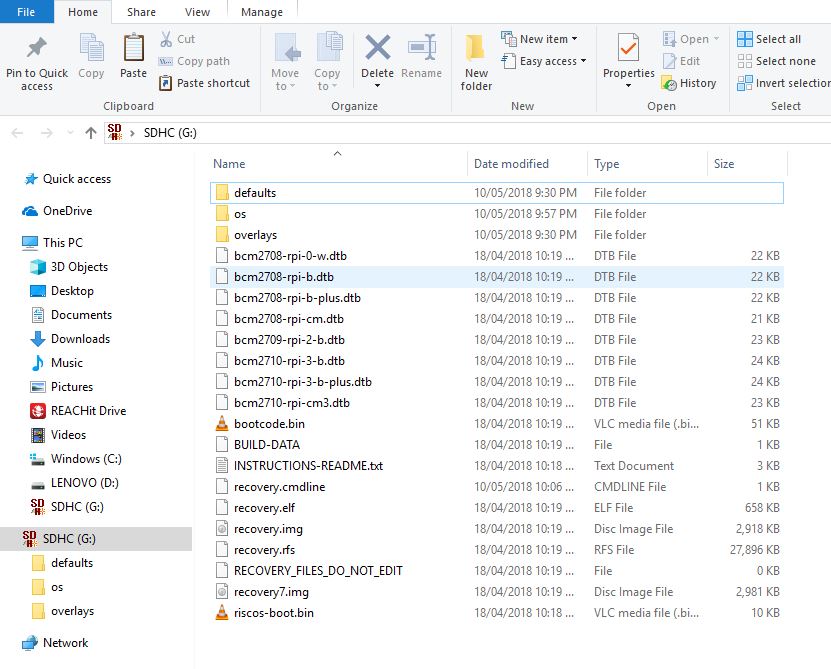Click the Rename icon
The image size is (831, 669).
pyautogui.click(x=422, y=48)
